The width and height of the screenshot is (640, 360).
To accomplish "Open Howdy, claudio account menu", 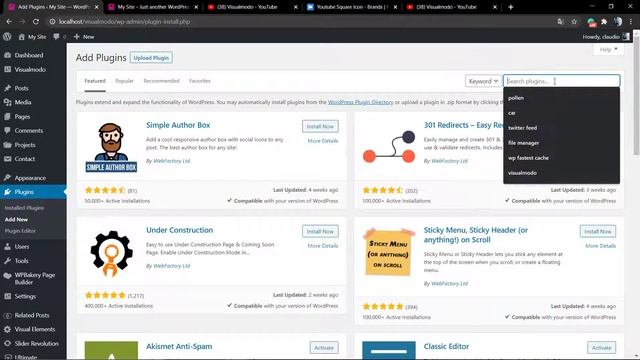I will tap(606, 37).
